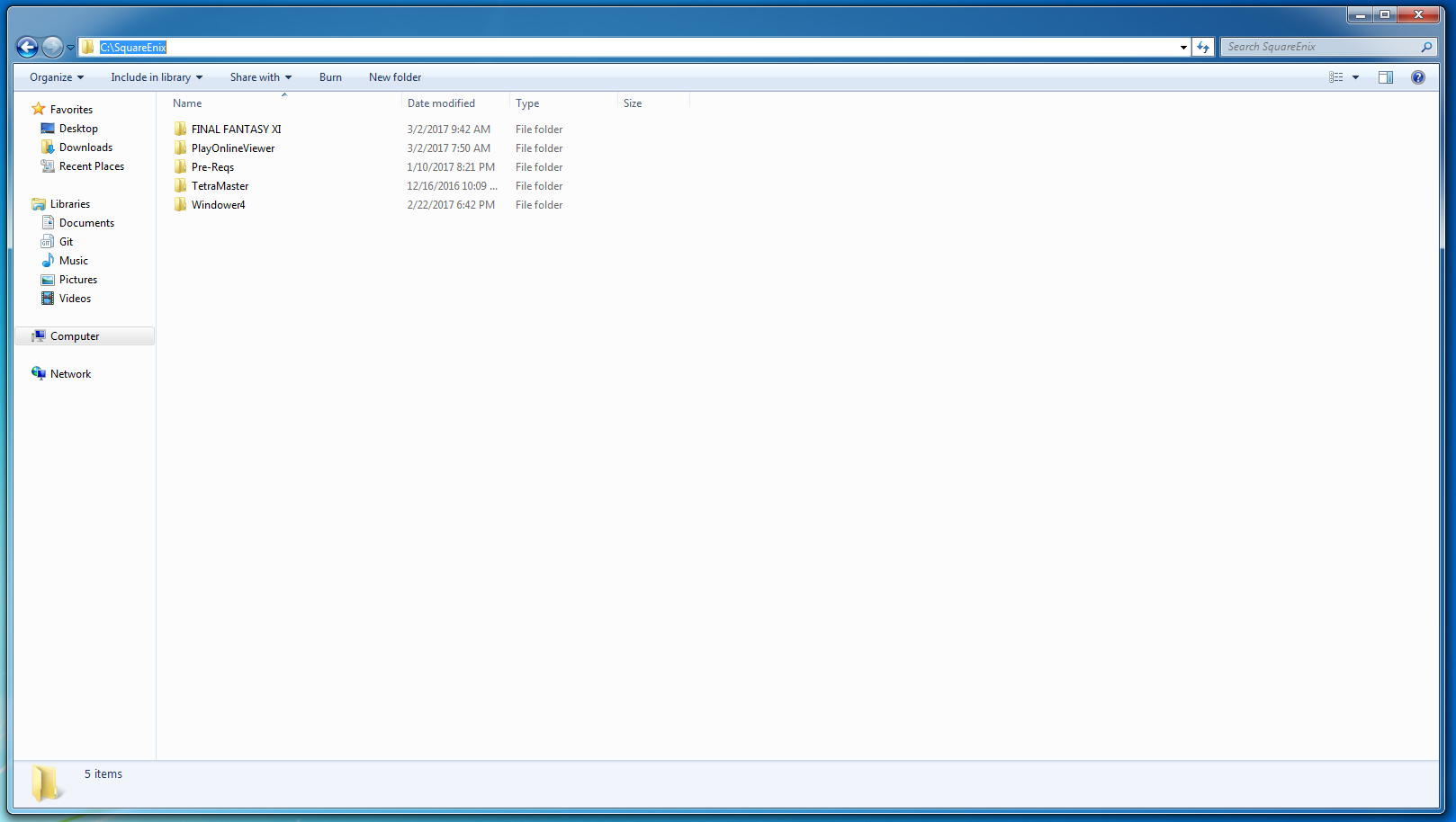Click the Favorites star icon
This screenshot has width=1456, height=822.
point(39,109)
